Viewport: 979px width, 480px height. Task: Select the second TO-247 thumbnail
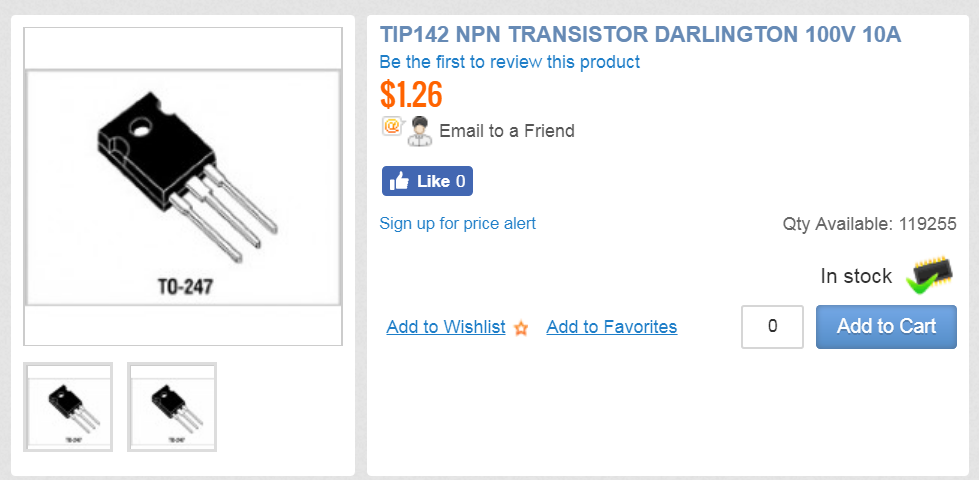click(x=172, y=406)
